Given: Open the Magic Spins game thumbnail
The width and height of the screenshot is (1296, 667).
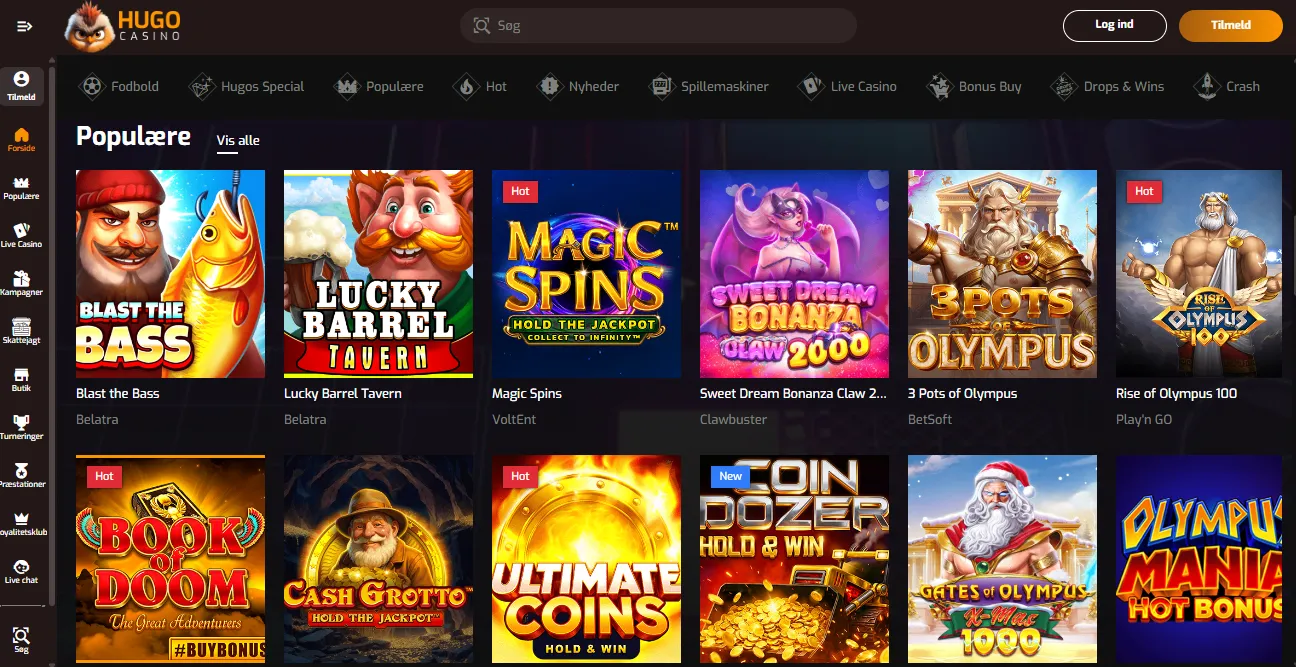Looking at the screenshot, I should 586,274.
